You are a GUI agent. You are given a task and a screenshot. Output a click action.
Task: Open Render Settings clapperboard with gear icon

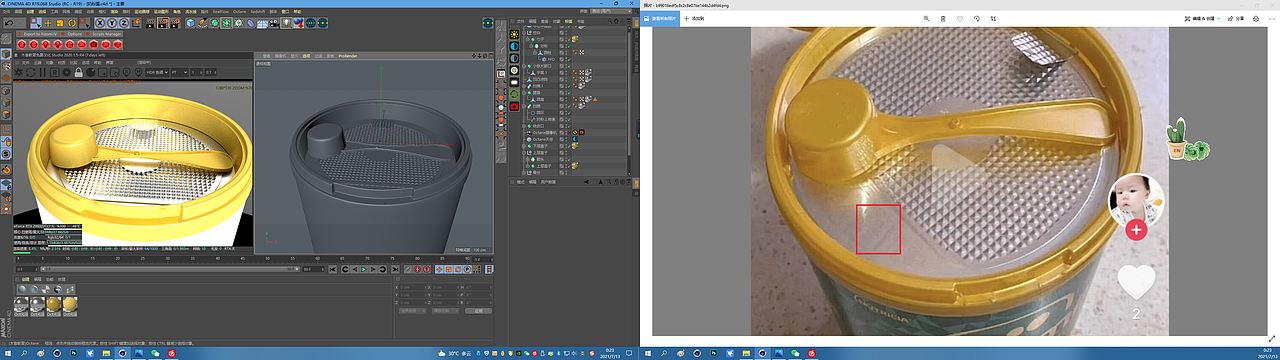175,23
